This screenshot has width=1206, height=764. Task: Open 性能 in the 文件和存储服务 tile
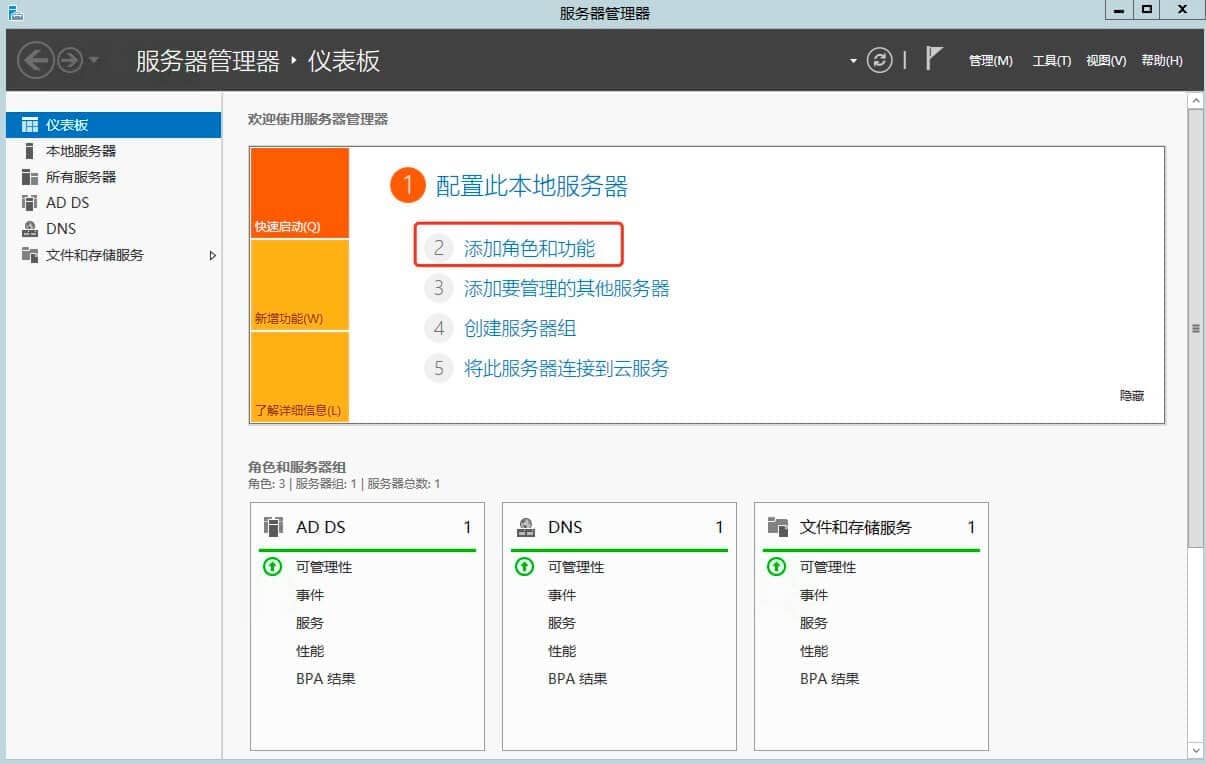[814, 651]
